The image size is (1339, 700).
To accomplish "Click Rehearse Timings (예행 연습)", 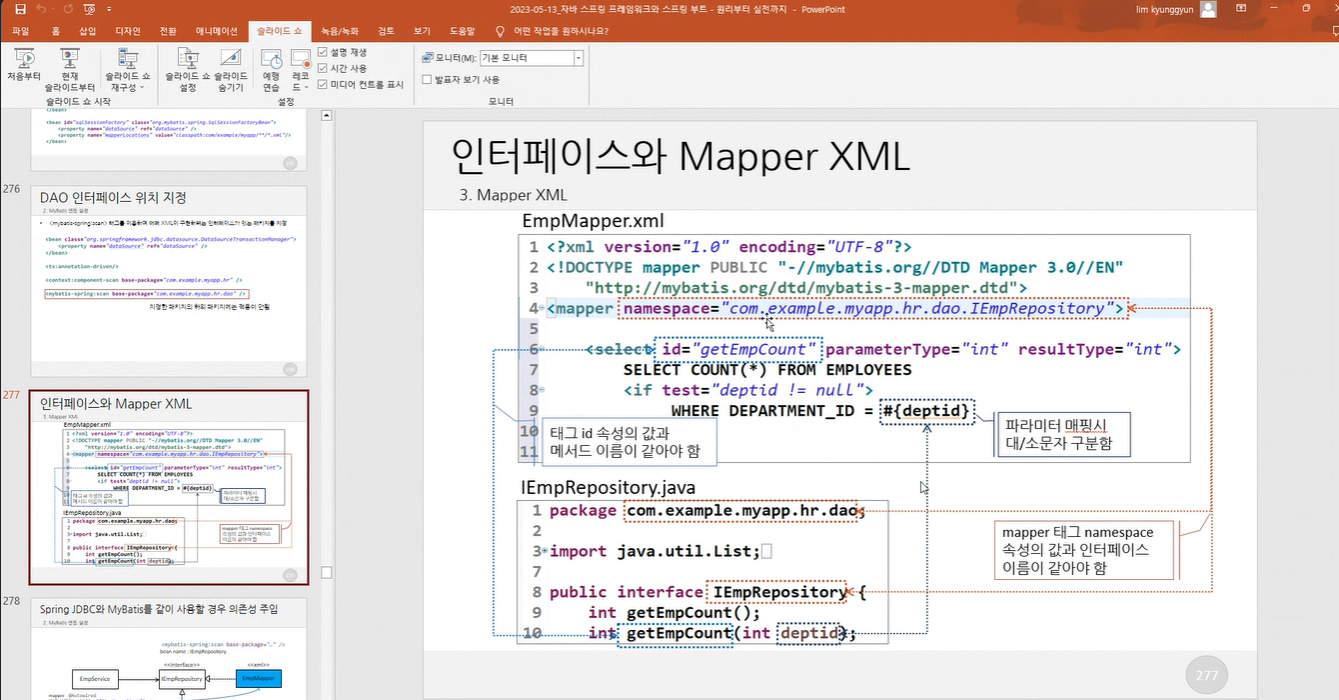I will pos(271,70).
